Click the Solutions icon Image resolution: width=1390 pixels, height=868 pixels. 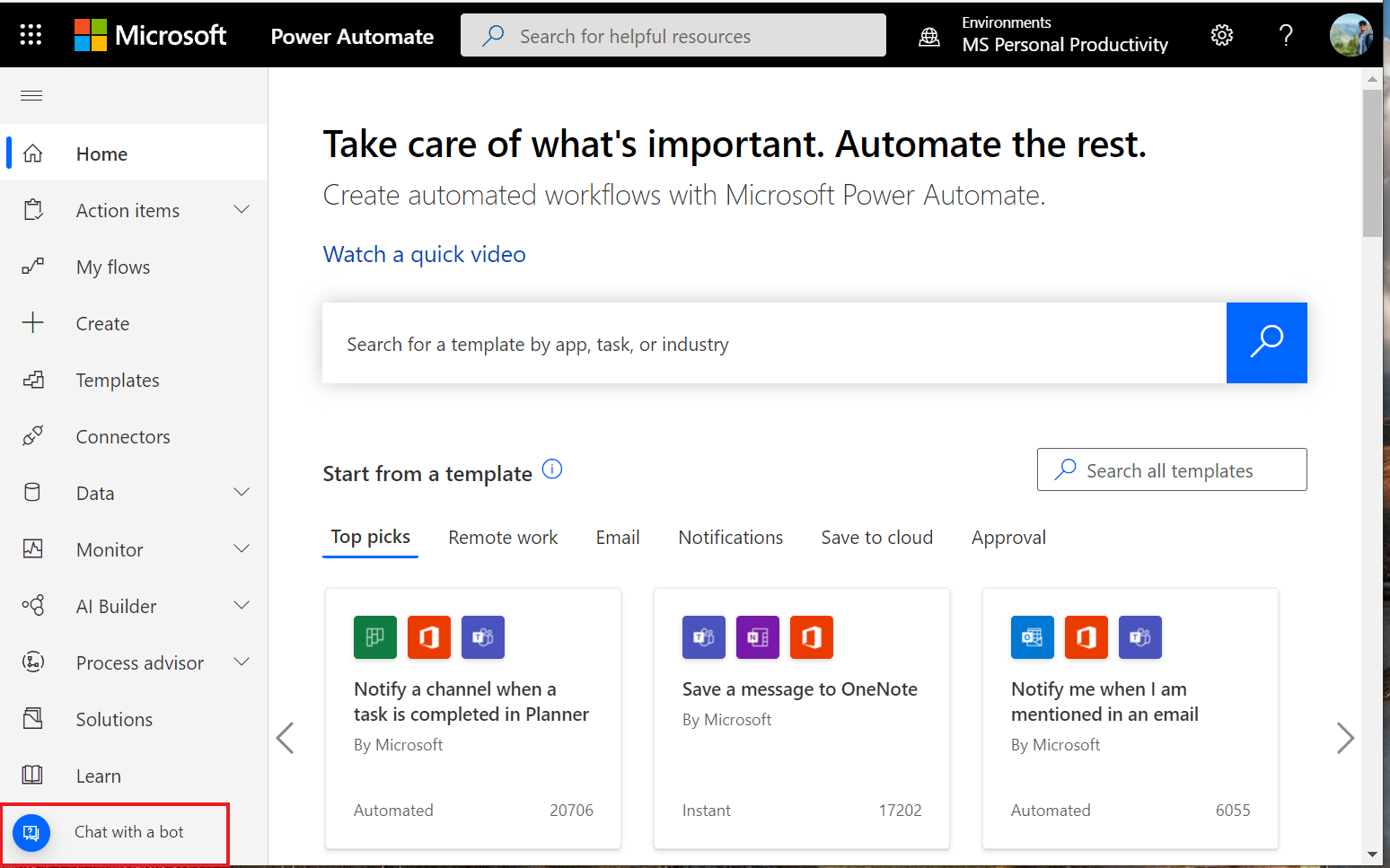33,718
